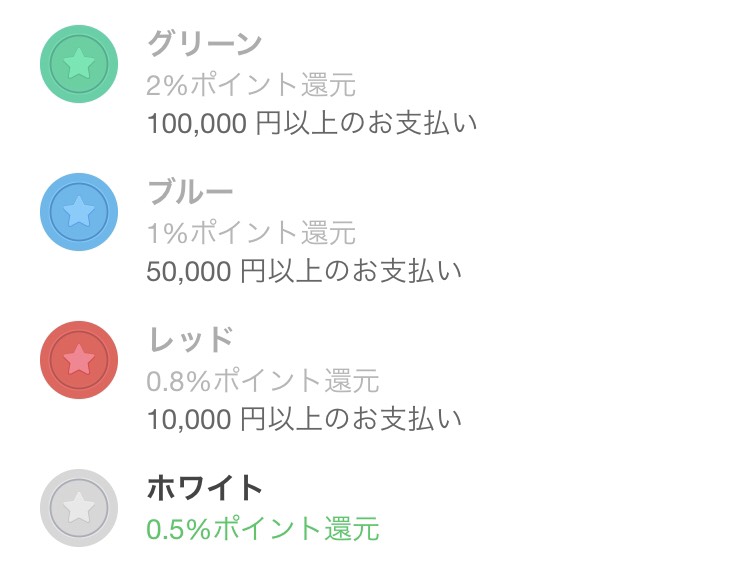
Task: Select the レッド rank title
Action: click(x=190, y=340)
